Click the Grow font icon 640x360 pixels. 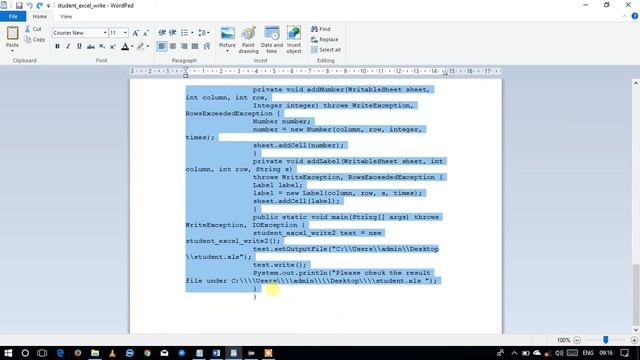click(136, 33)
